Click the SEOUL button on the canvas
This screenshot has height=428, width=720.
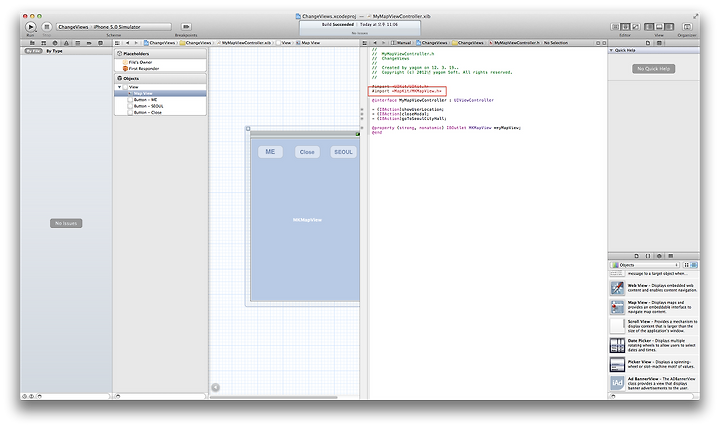pyautogui.click(x=343, y=152)
